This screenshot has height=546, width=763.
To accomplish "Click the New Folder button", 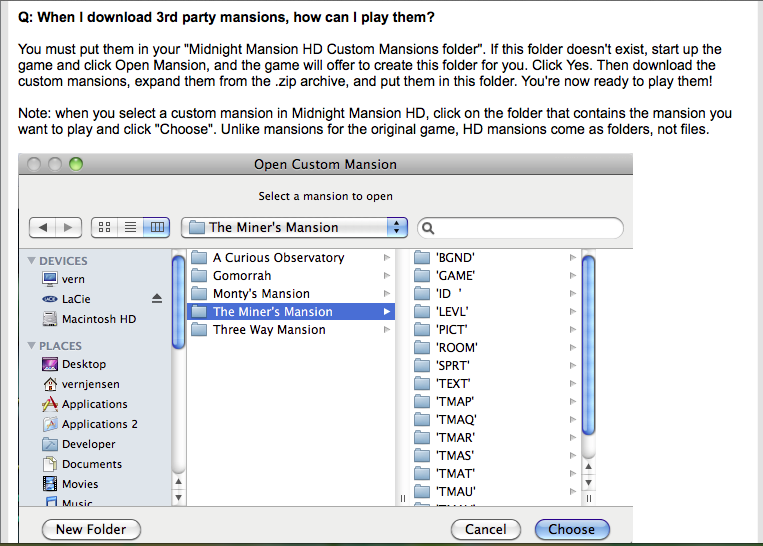I will [x=91, y=529].
